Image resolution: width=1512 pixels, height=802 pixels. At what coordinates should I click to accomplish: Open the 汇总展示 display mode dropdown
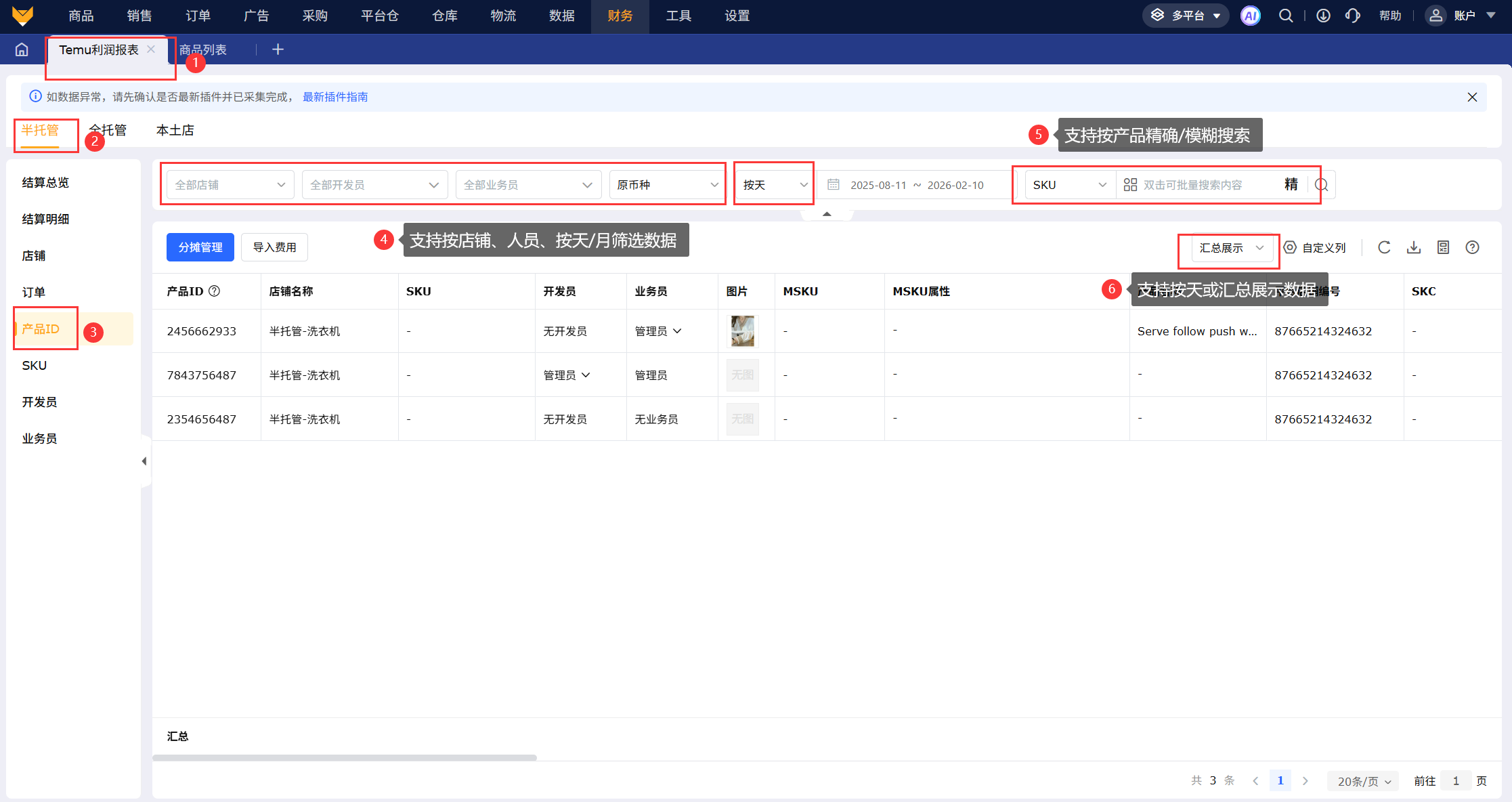click(1230, 248)
